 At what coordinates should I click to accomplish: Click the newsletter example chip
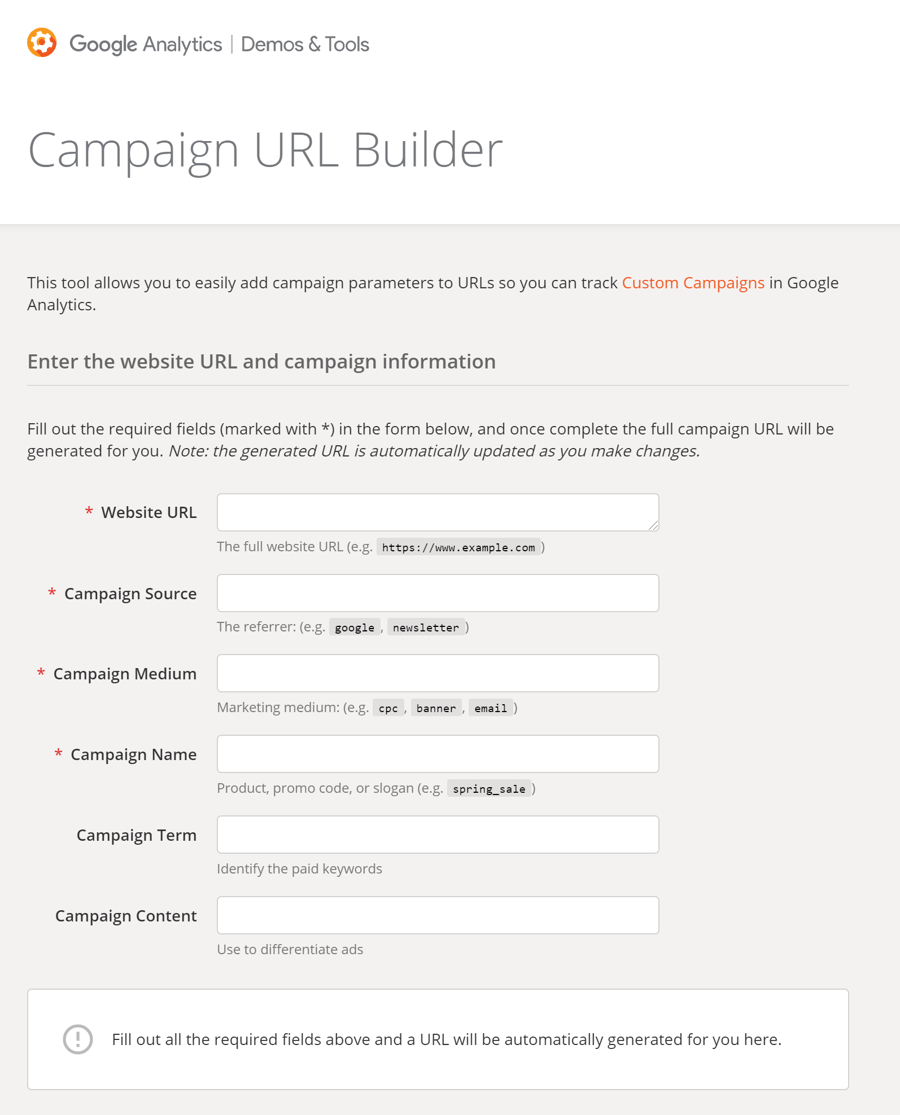[426, 627]
